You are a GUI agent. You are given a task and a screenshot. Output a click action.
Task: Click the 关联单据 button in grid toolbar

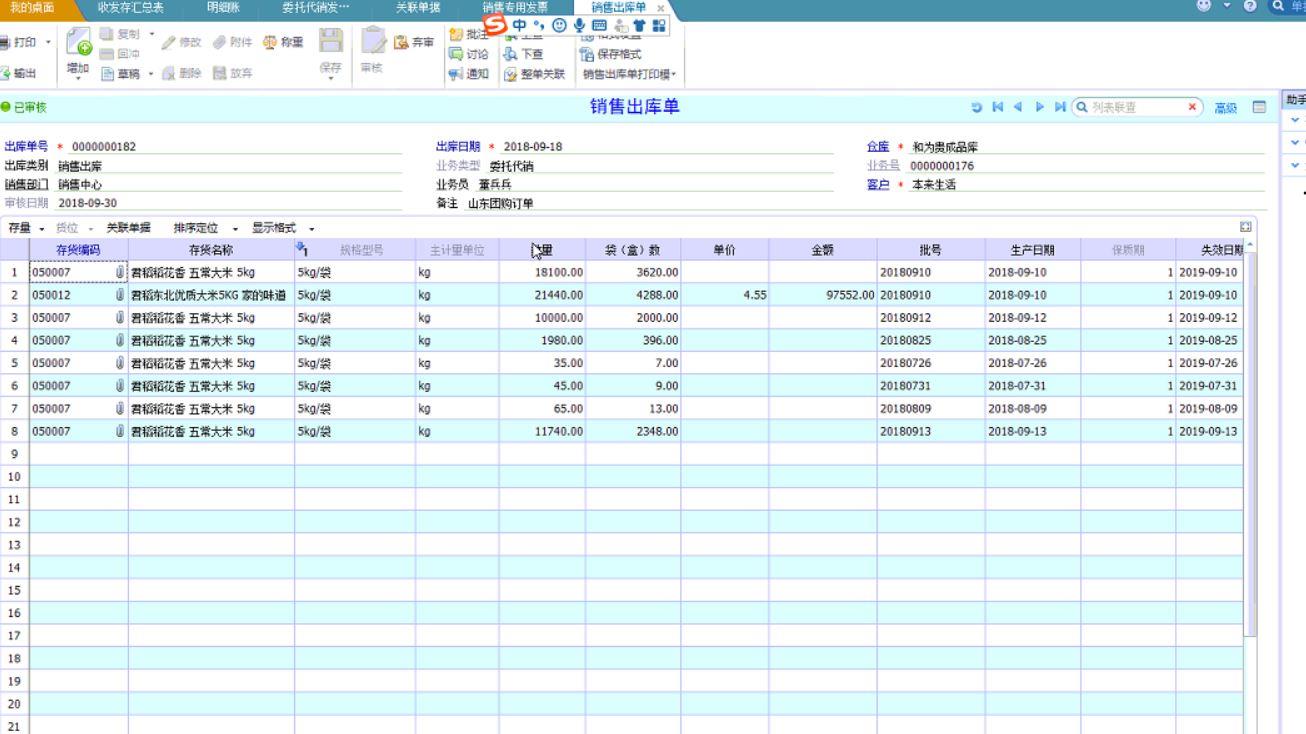pyautogui.click(x=129, y=228)
